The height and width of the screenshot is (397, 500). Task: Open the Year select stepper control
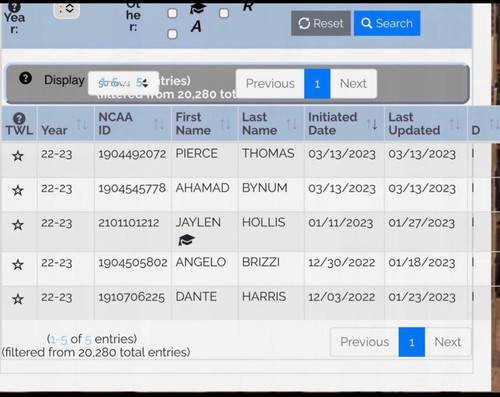pyautogui.click(x=67, y=9)
